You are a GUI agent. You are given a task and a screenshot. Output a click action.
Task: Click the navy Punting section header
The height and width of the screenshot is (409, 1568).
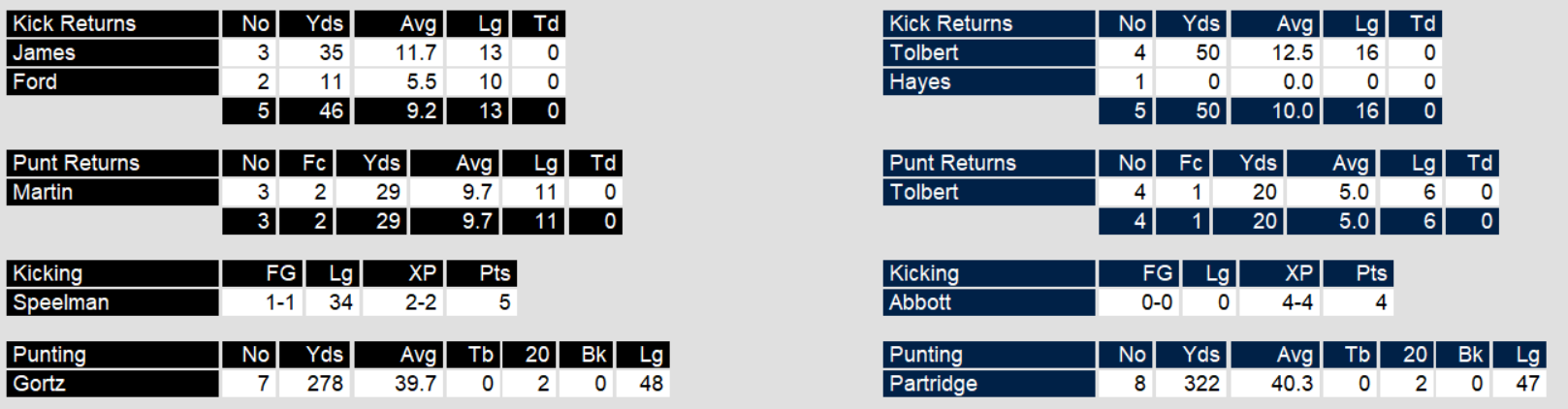925,355
